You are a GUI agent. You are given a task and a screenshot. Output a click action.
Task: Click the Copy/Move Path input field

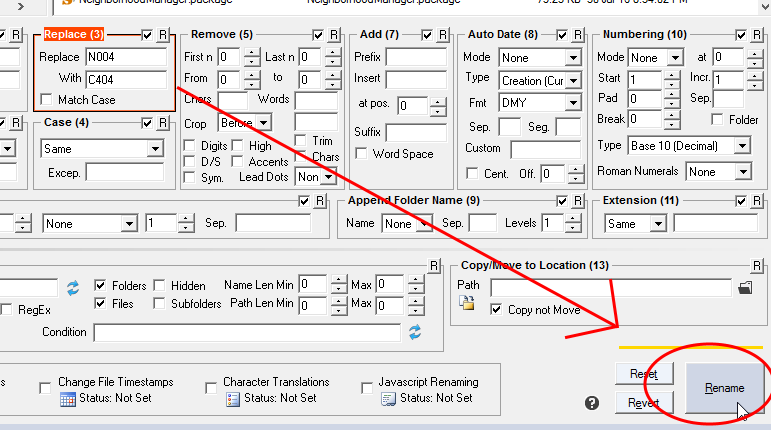point(611,287)
